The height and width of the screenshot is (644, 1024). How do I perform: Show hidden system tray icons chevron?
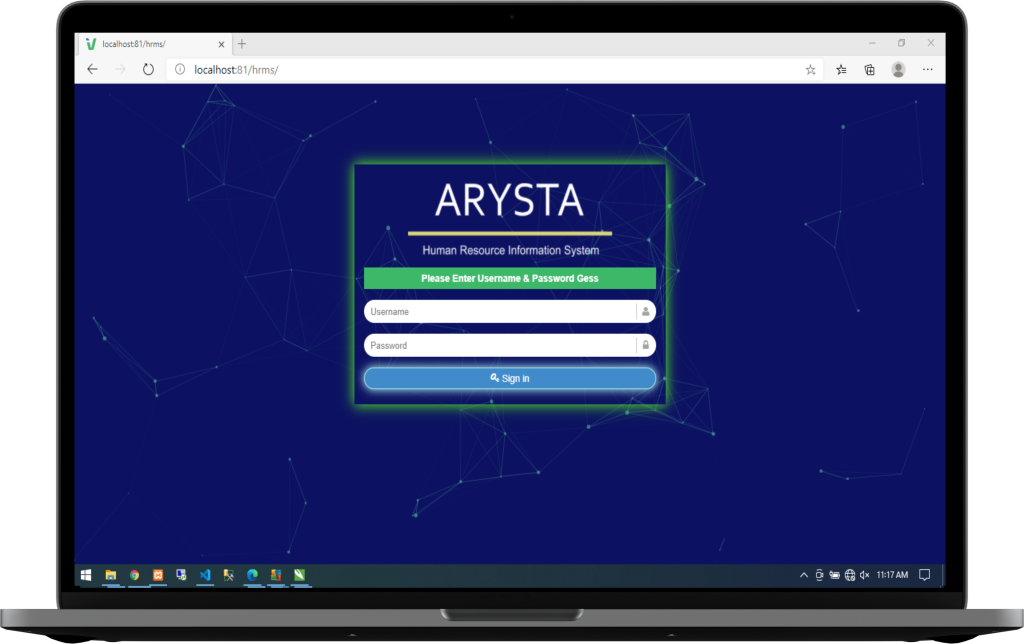[x=804, y=575]
